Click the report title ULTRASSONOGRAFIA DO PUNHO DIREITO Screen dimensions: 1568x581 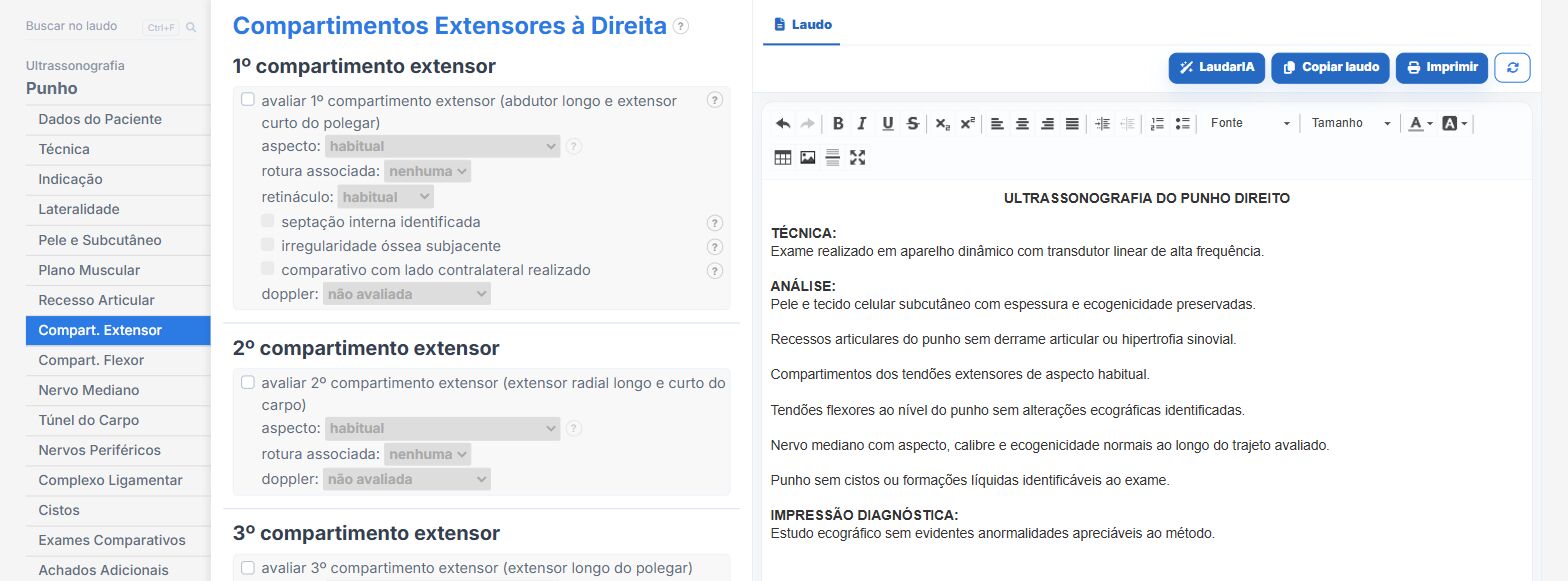(1147, 198)
